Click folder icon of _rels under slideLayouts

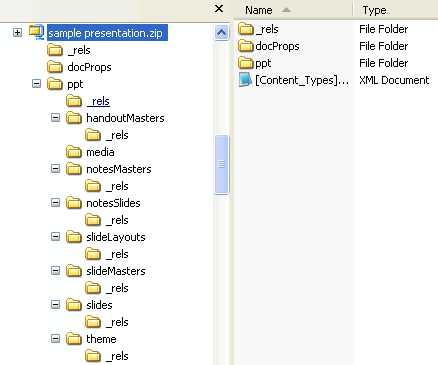tap(93, 254)
